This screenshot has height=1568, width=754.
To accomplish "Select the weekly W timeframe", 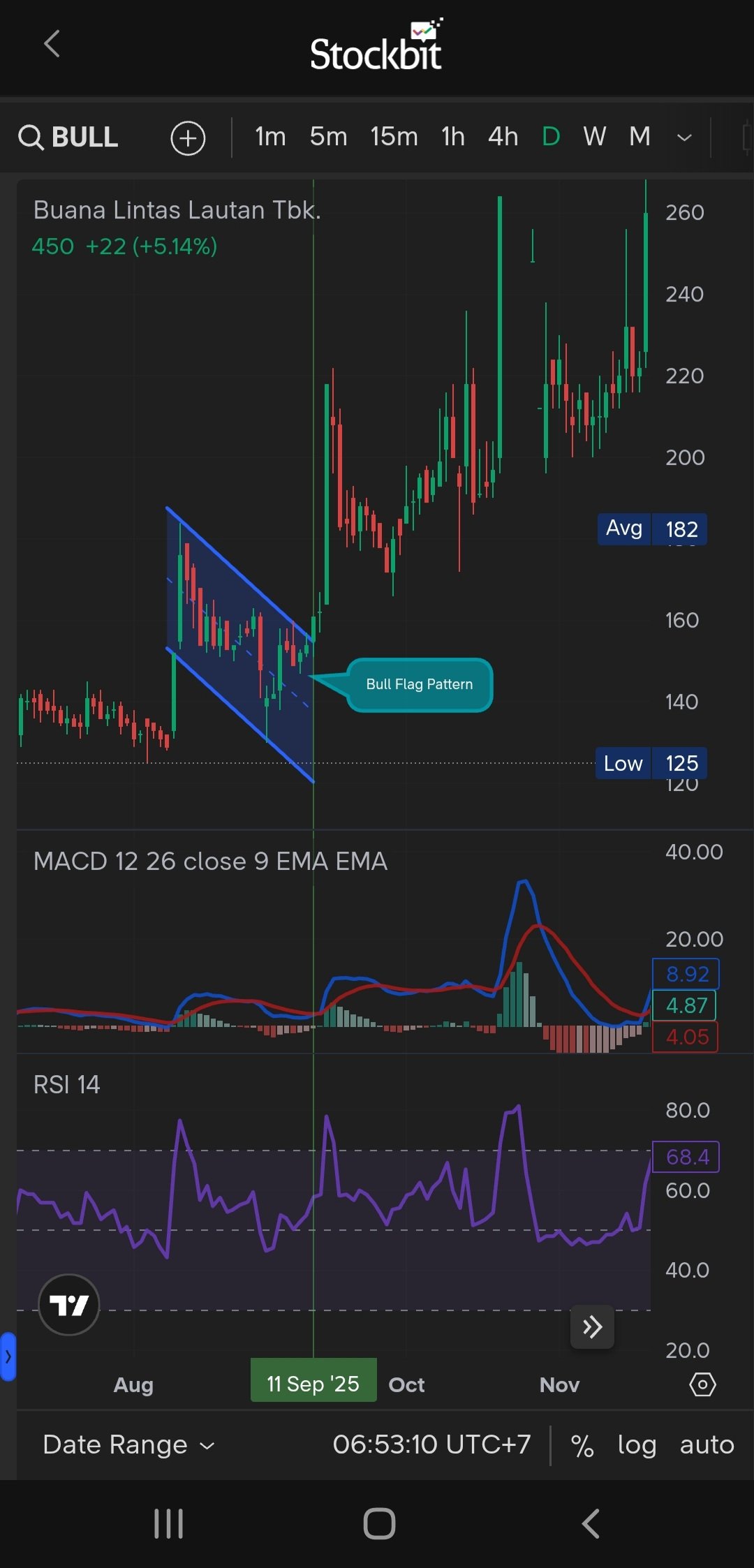I will (x=595, y=137).
